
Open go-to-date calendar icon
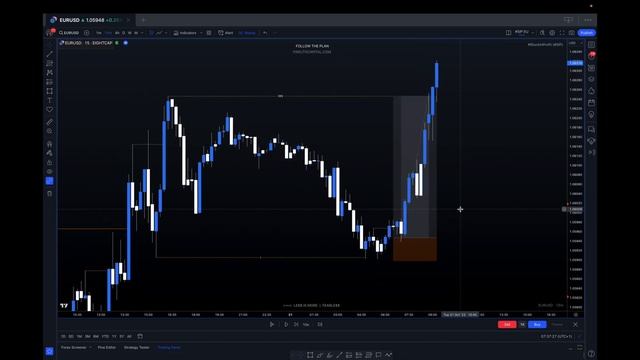pos(140,336)
